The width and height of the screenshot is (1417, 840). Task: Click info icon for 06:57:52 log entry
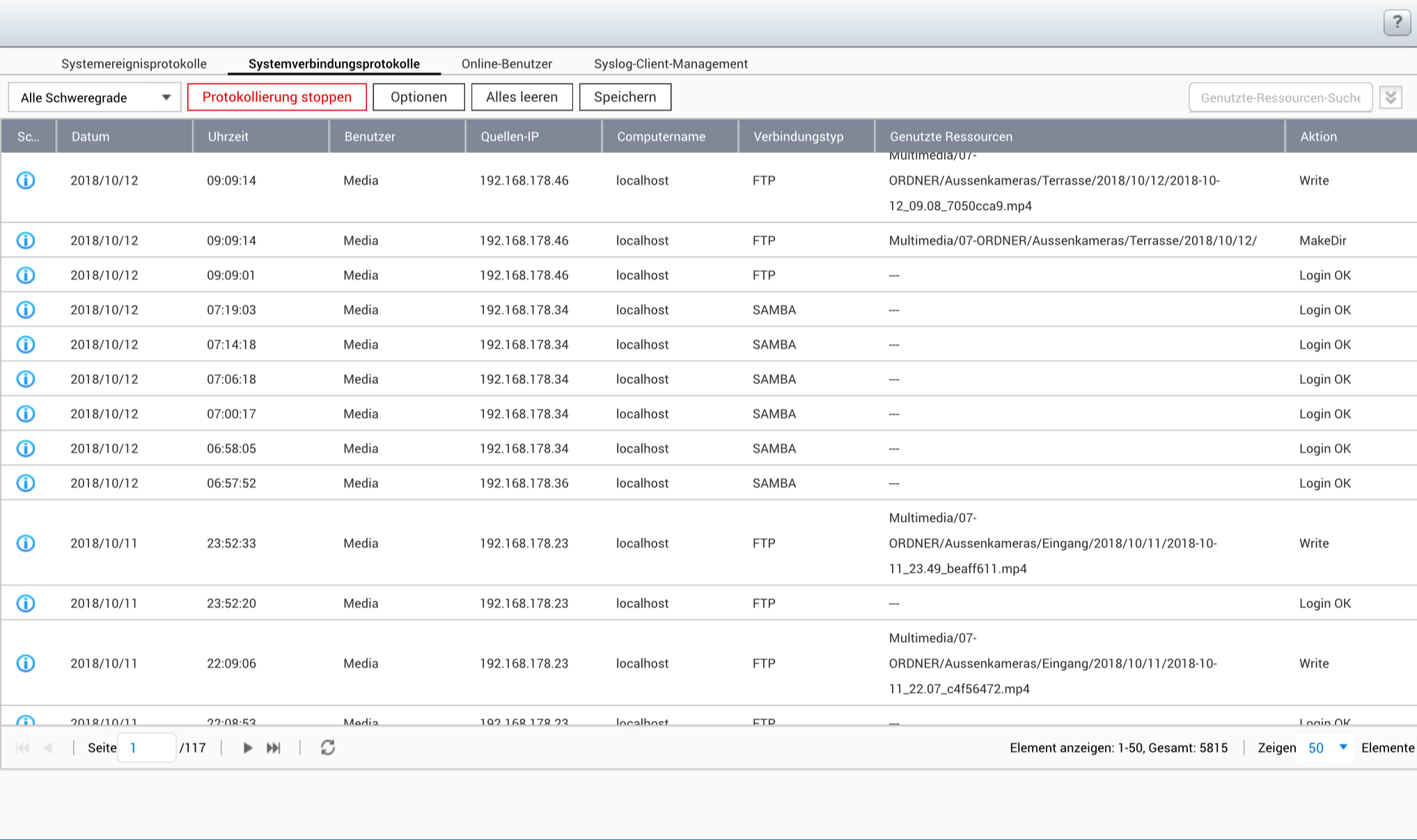pyautogui.click(x=26, y=483)
